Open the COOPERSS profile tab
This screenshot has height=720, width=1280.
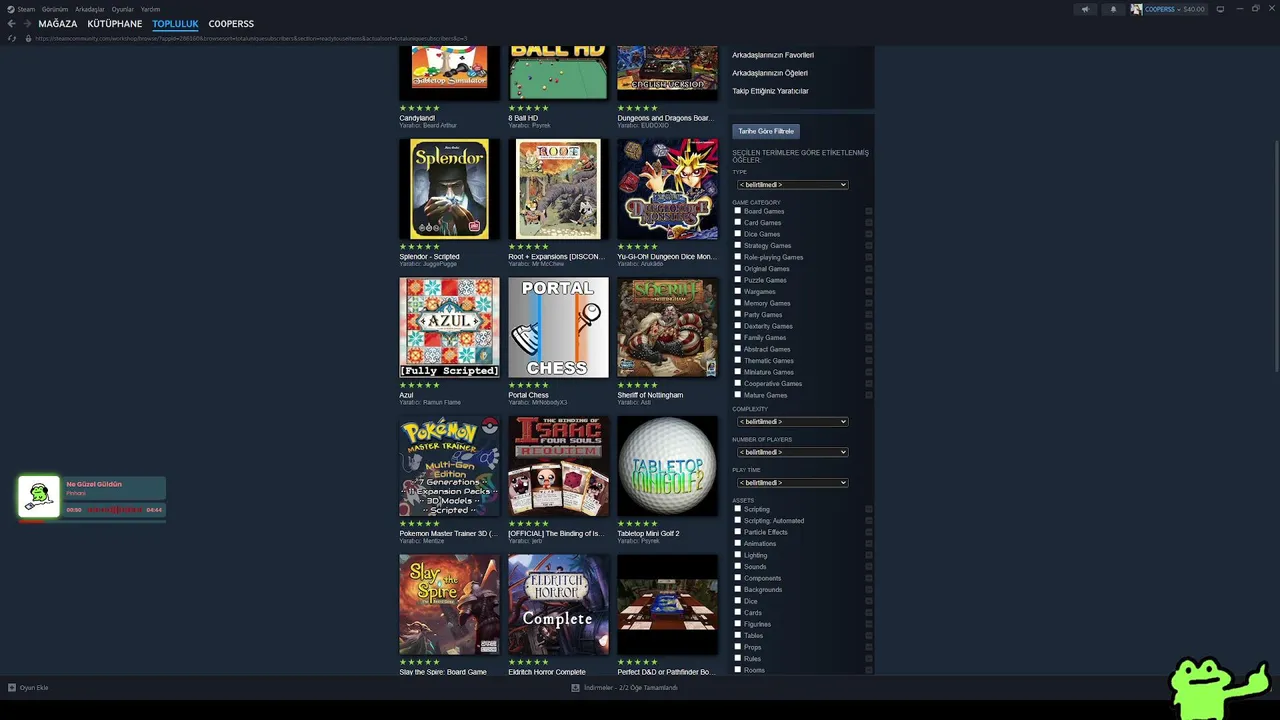pyautogui.click(x=231, y=23)
